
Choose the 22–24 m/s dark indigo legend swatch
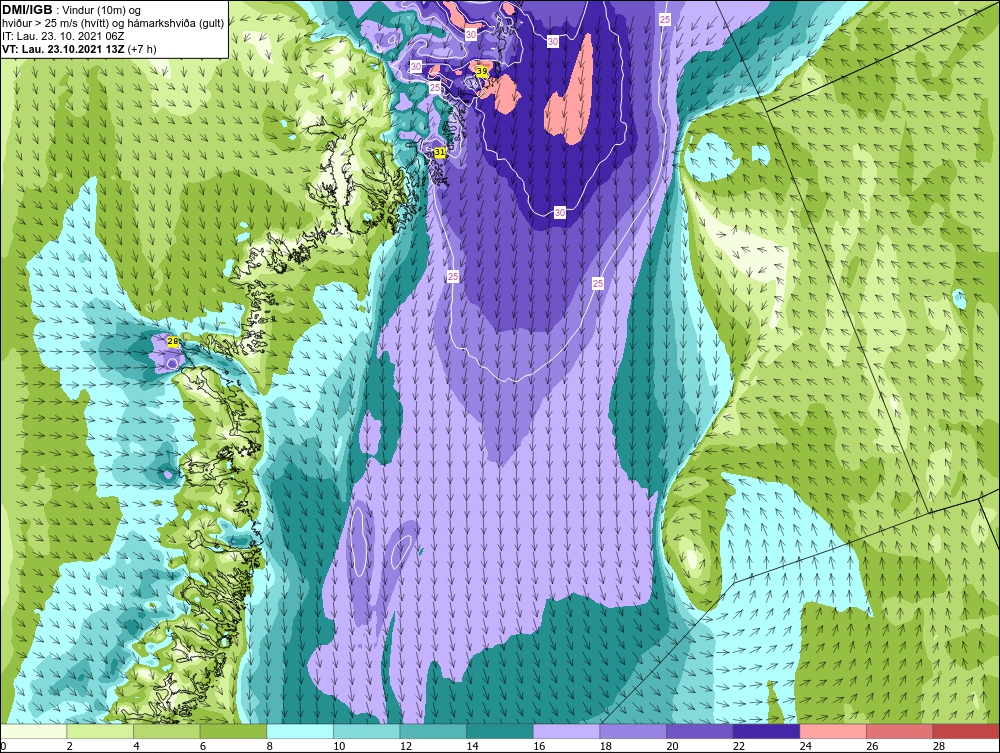(x=767, y=731)
